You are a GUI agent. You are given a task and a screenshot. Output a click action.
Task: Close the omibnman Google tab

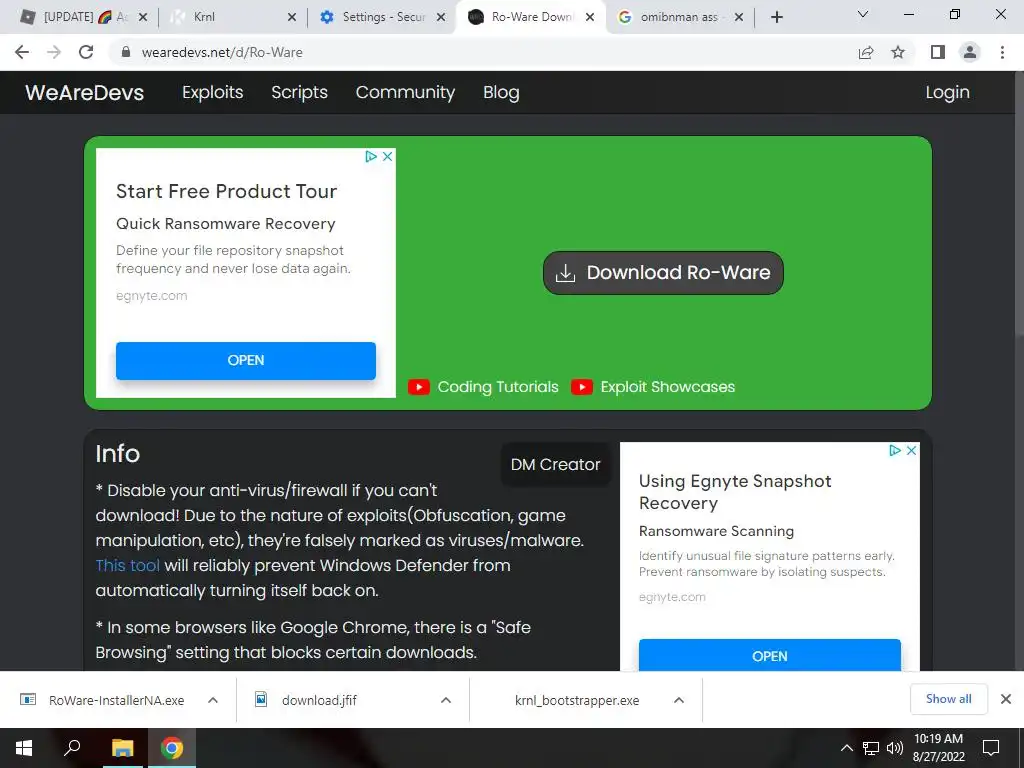pos(739,17)
